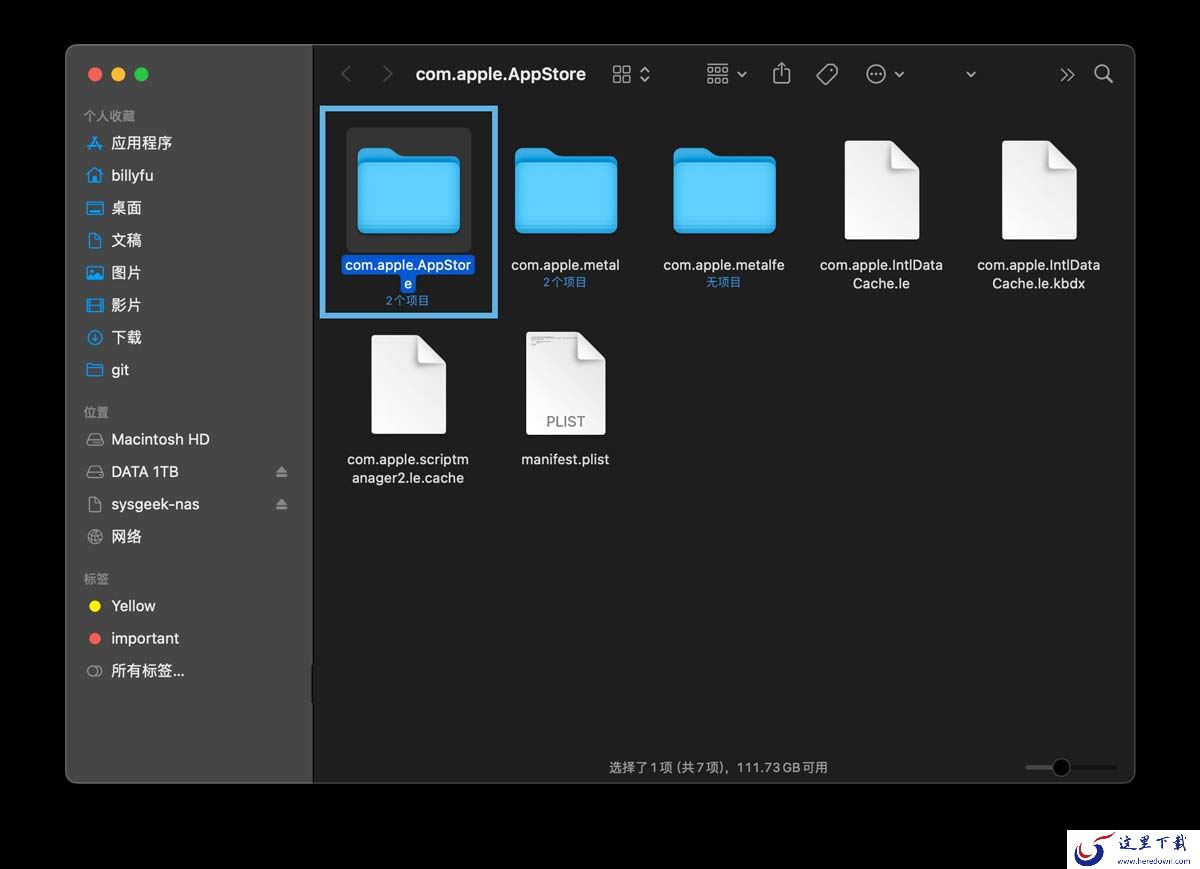Viewport: 1200px width, 869px height.
Task: Click the com.apple.metal name label
Action: [566, 265]
